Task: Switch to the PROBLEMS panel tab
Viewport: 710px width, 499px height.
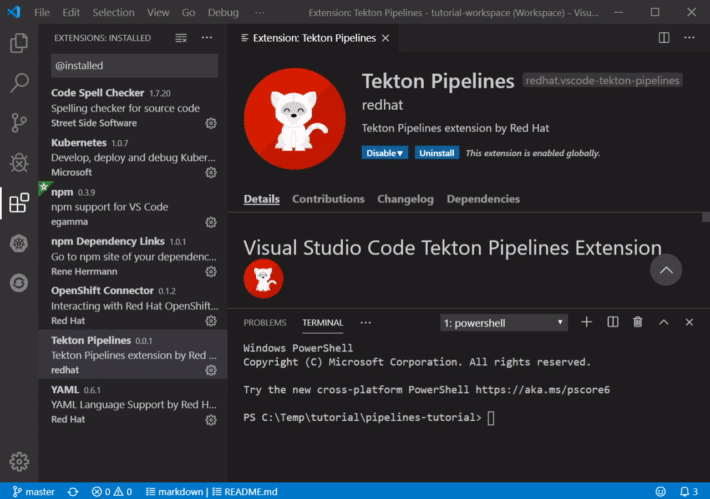Action: click(264, 322)
